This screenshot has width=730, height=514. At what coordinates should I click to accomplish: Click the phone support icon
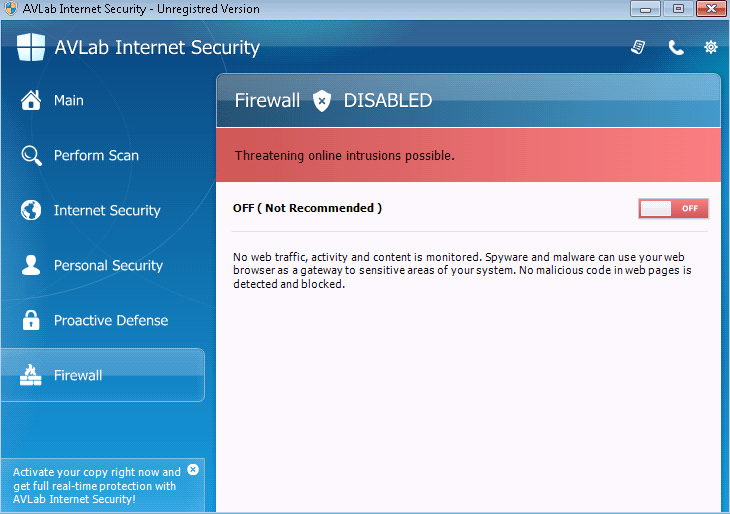coord(676,47)
